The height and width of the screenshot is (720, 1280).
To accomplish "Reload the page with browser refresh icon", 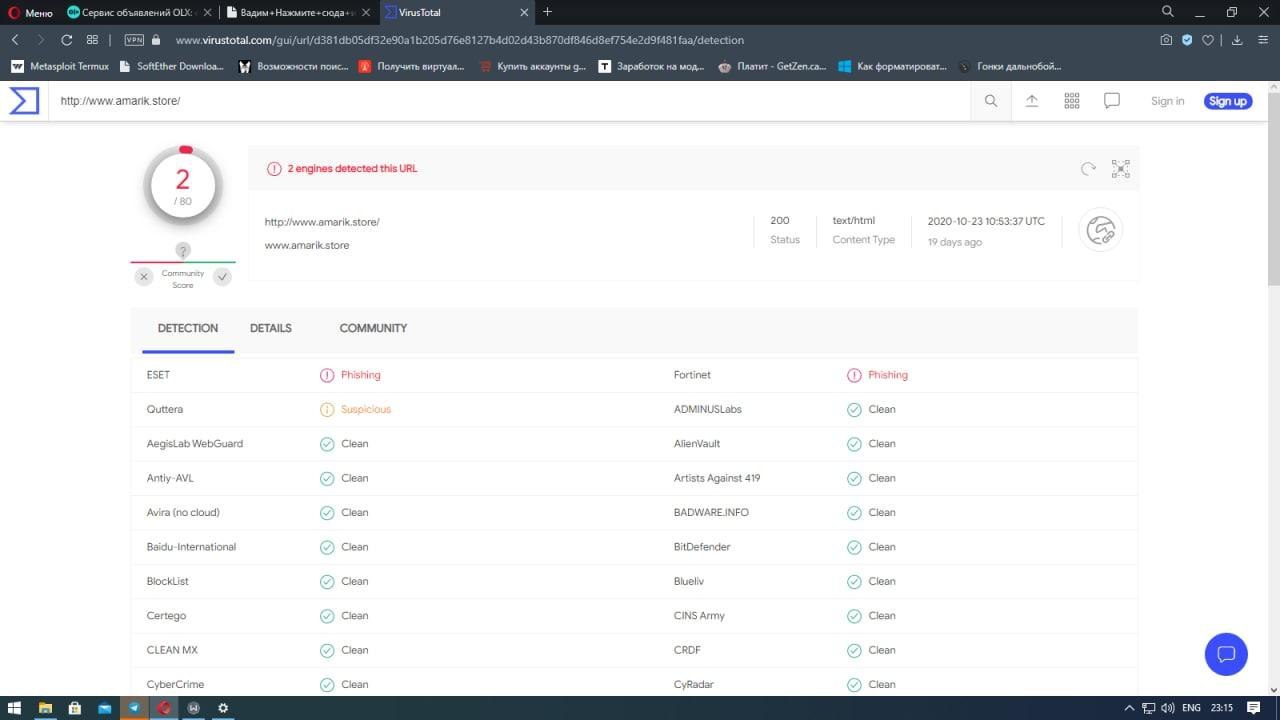I will [x=67, y=40].
